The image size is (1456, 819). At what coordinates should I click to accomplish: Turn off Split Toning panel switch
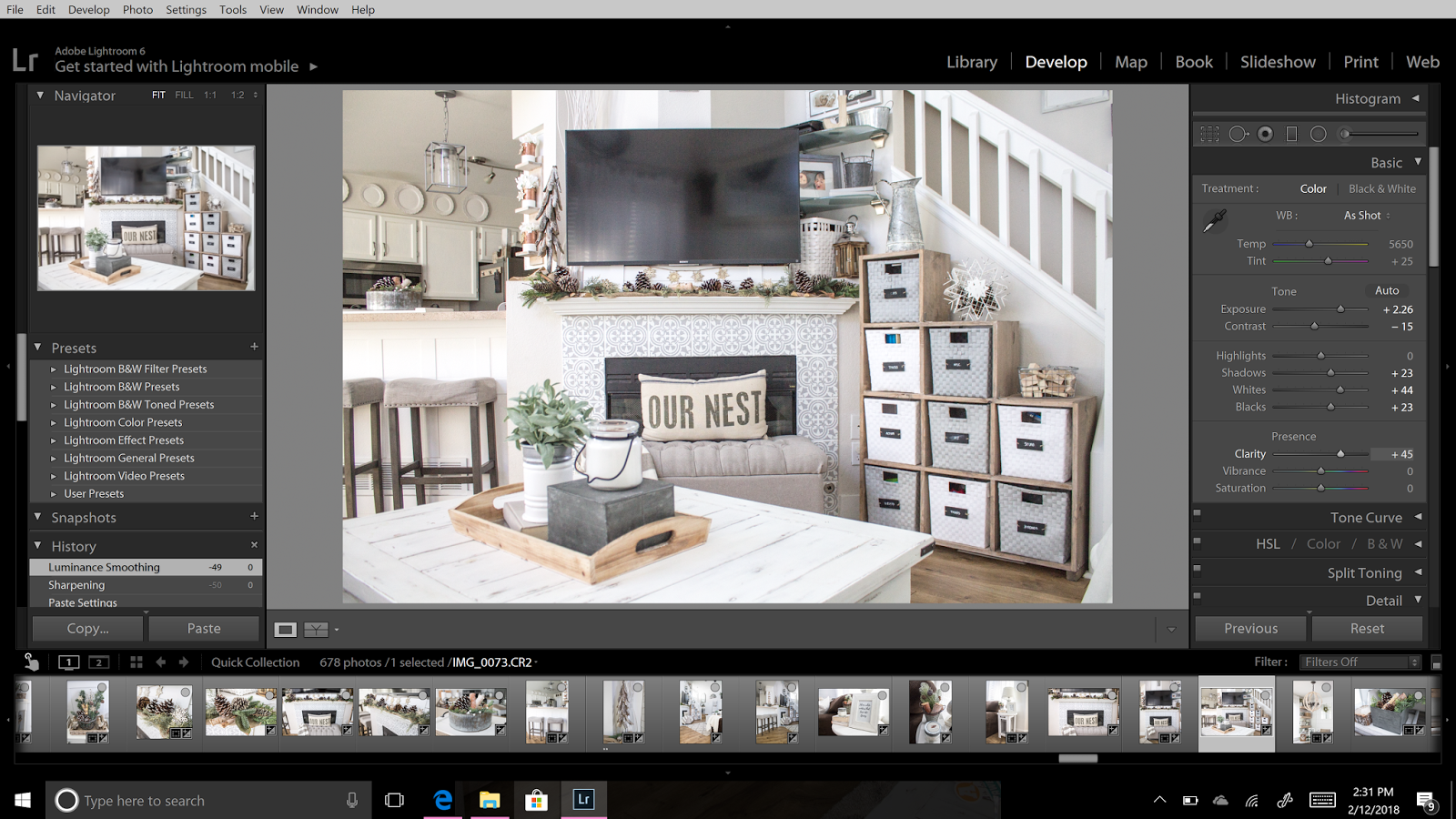coord(1198,569)
